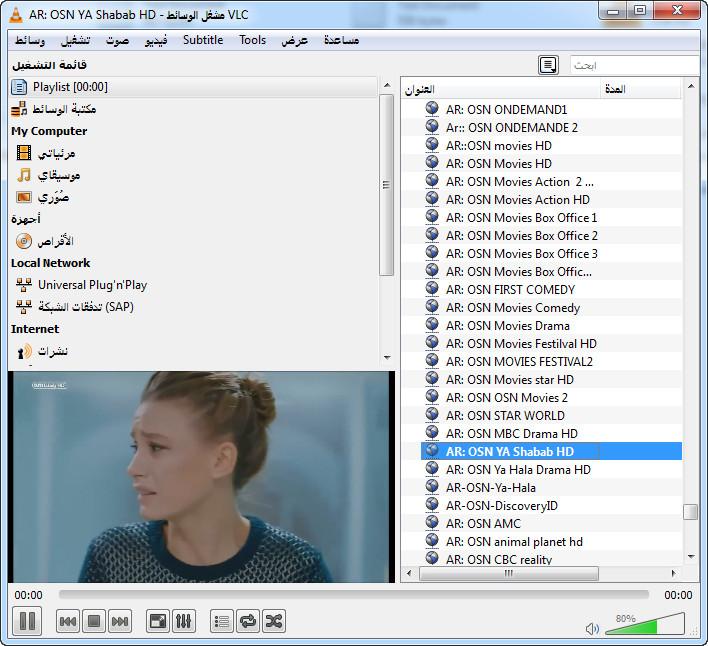Toggle the playlist view button
This screenshot has width=708, height=646.
tap(222, 622)
